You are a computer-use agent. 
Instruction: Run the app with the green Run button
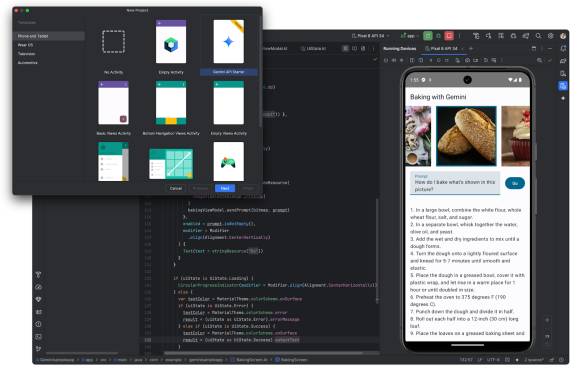(x=427, y=36)
